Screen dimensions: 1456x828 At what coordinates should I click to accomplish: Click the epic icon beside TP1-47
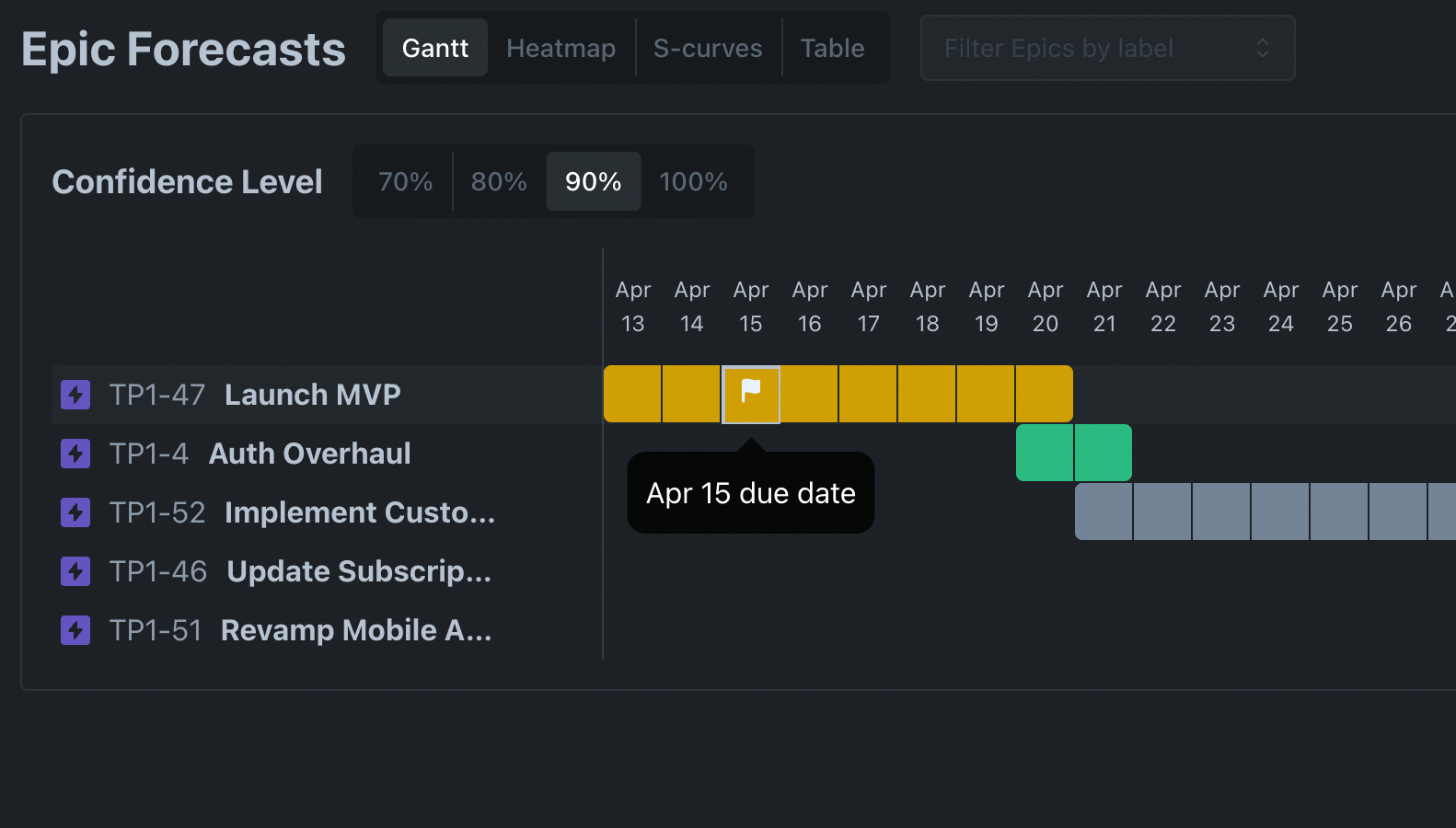coord(75,395)
